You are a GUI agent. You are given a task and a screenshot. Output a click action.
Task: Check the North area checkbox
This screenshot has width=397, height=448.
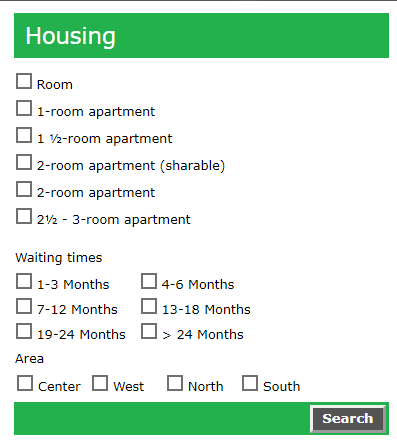175,383
